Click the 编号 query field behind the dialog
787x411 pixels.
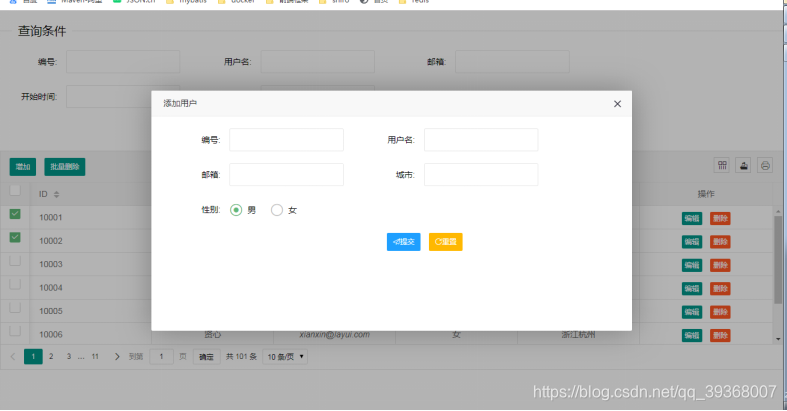123,62
